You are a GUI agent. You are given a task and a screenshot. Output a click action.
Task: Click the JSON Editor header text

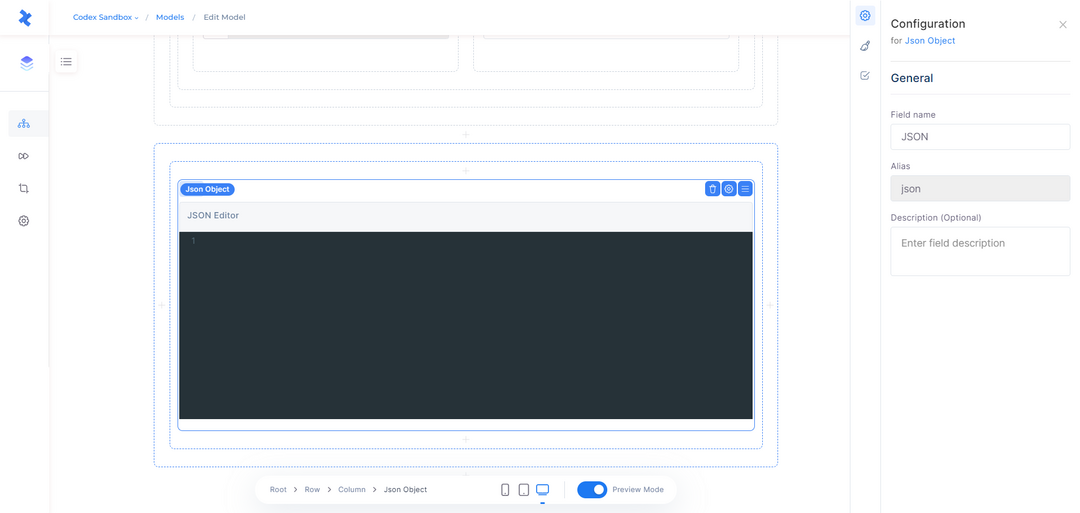[x=213, y=216]
